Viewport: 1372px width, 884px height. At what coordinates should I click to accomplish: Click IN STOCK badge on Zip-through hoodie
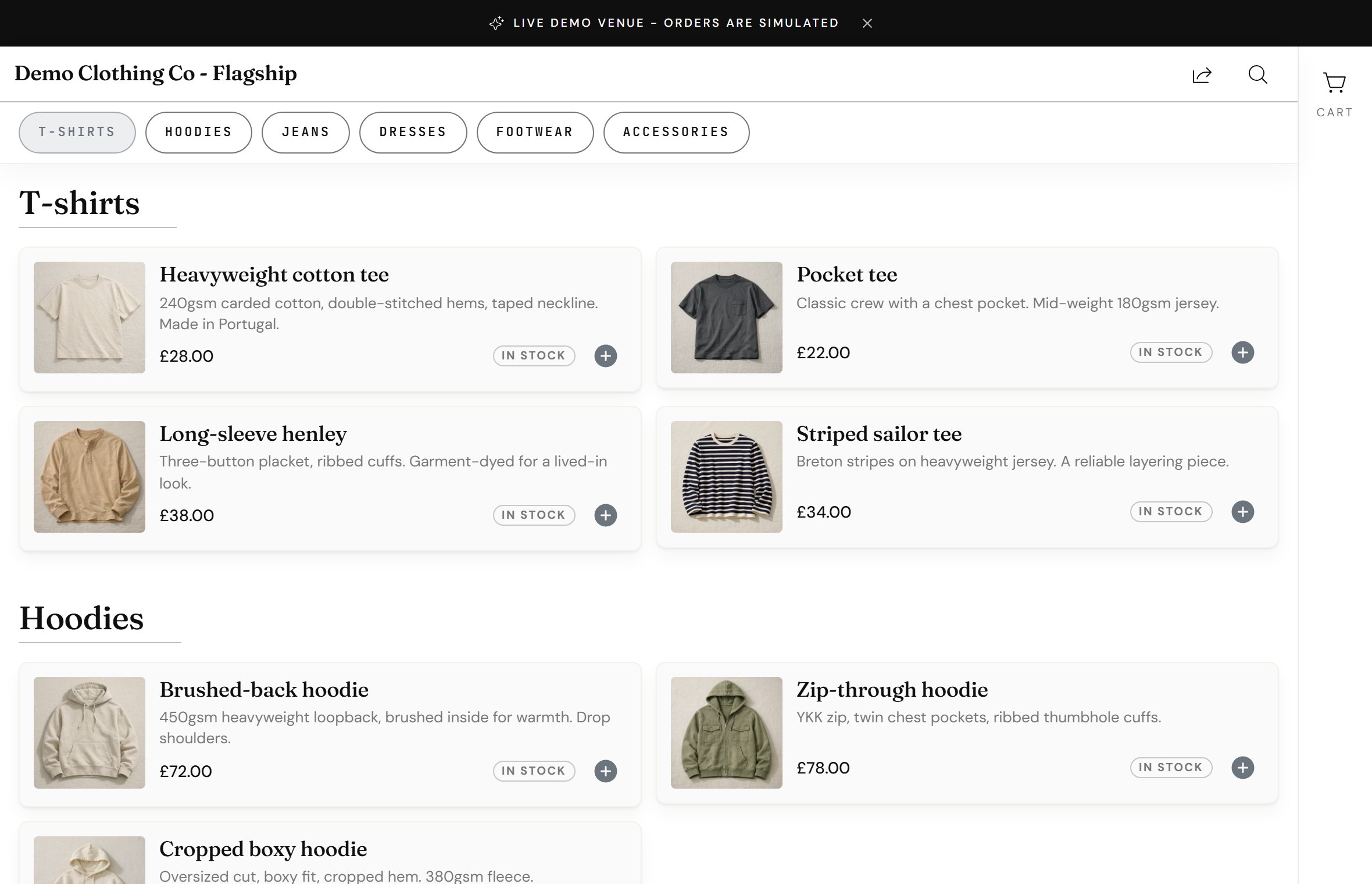tap(1171, 768)
